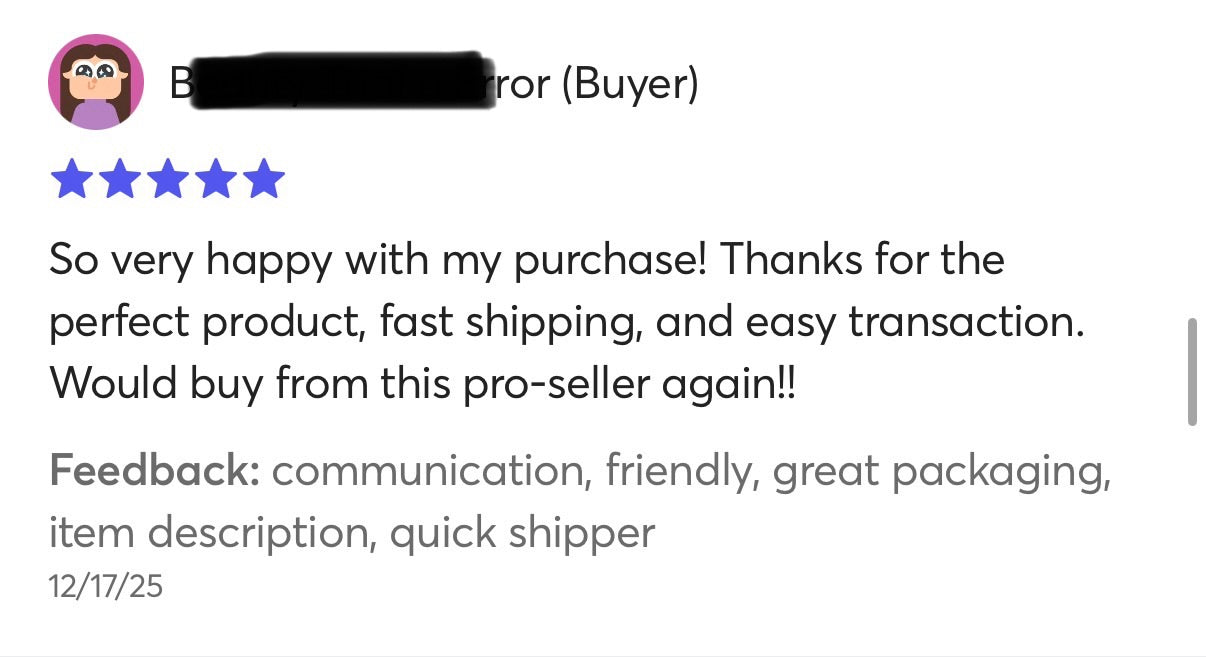Click the first purple rating star
This screenshot has width=1206, height=657.
tap(71, 180)
